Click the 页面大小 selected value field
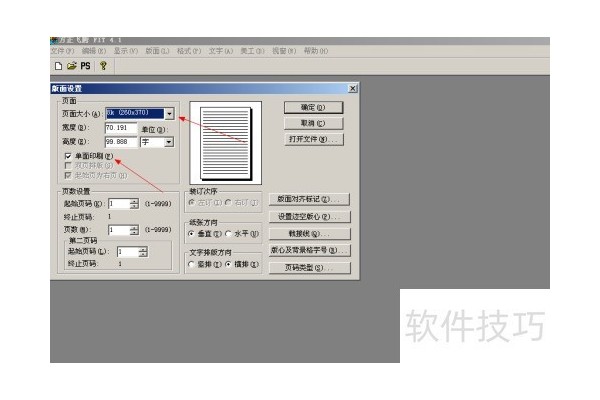The width and height of the screenshot is (600, 400). pos(135,113)
